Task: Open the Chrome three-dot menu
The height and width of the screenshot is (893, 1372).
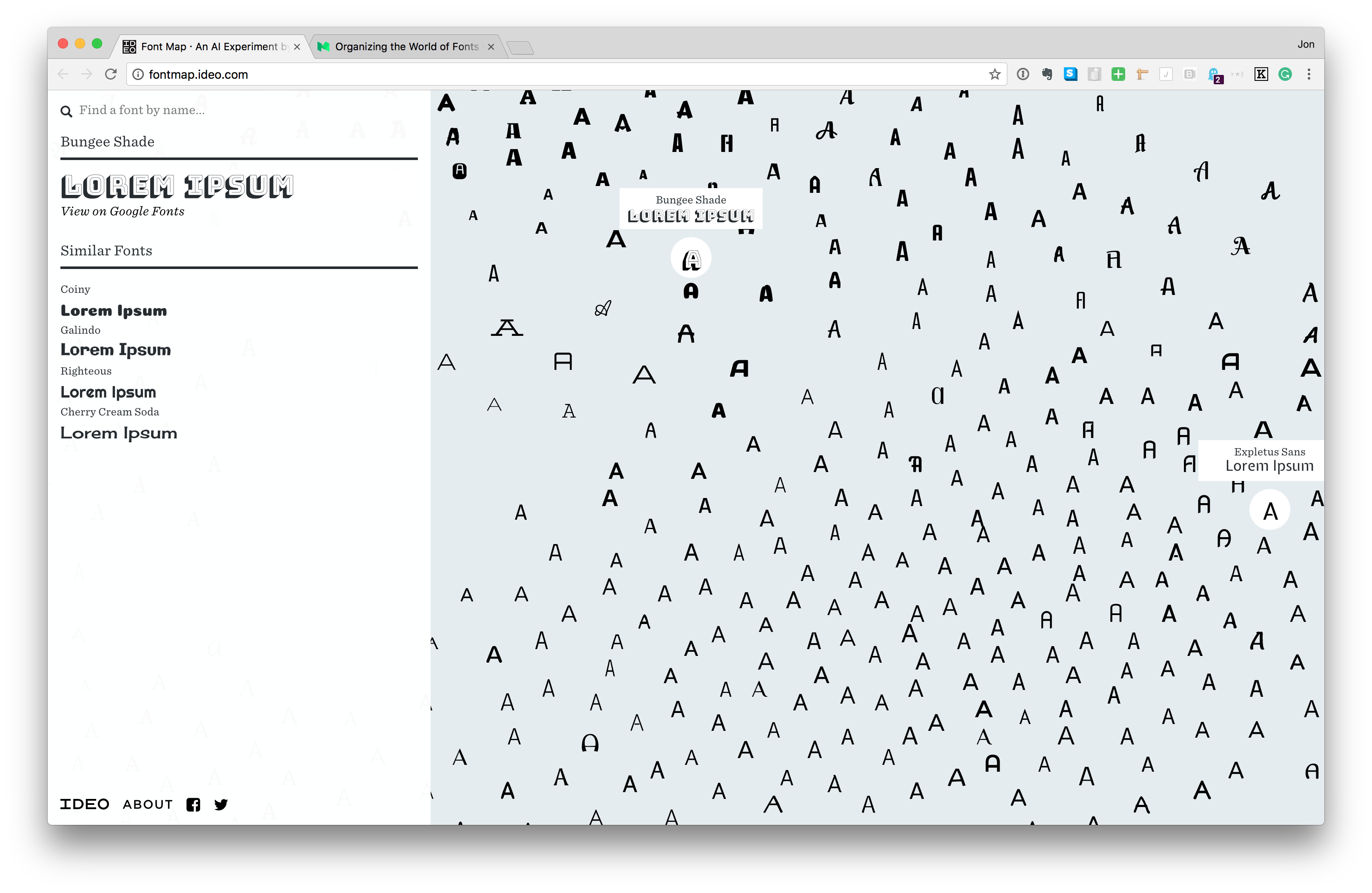Action: (1309, 74)
